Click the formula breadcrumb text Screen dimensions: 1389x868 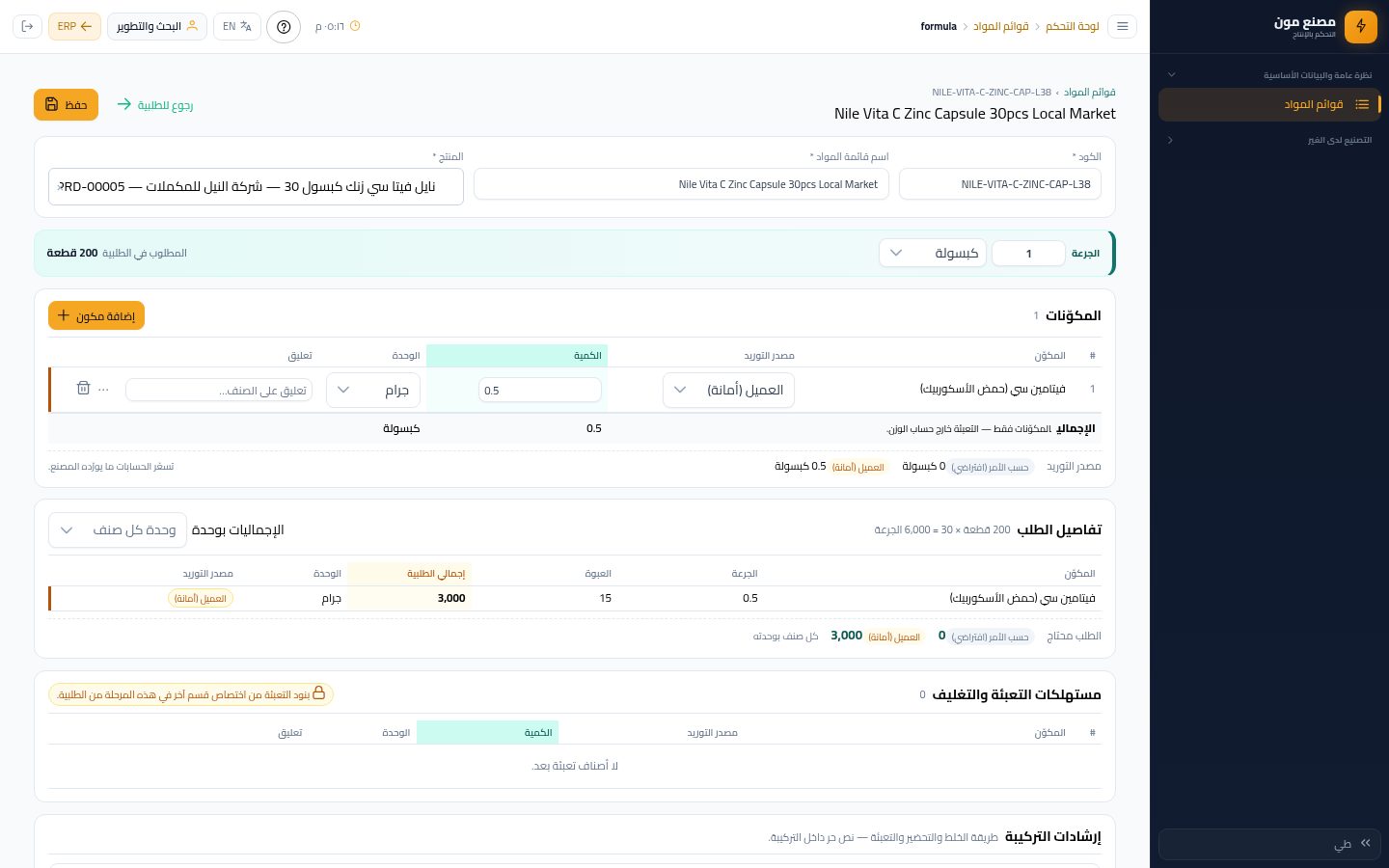coord(939,26)
